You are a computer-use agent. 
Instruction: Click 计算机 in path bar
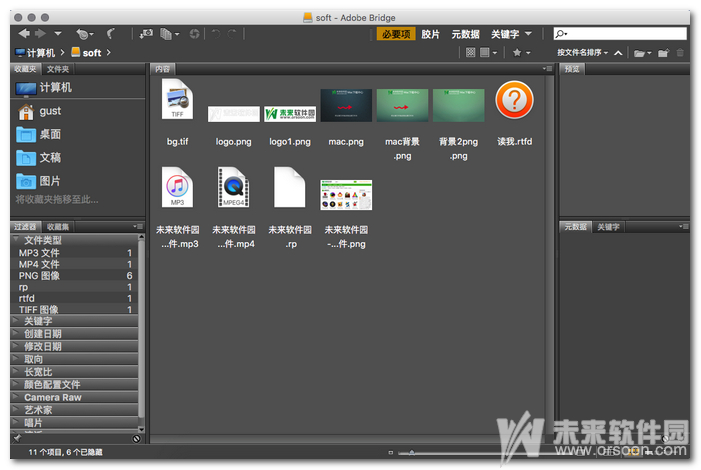[x=35, y=53]
